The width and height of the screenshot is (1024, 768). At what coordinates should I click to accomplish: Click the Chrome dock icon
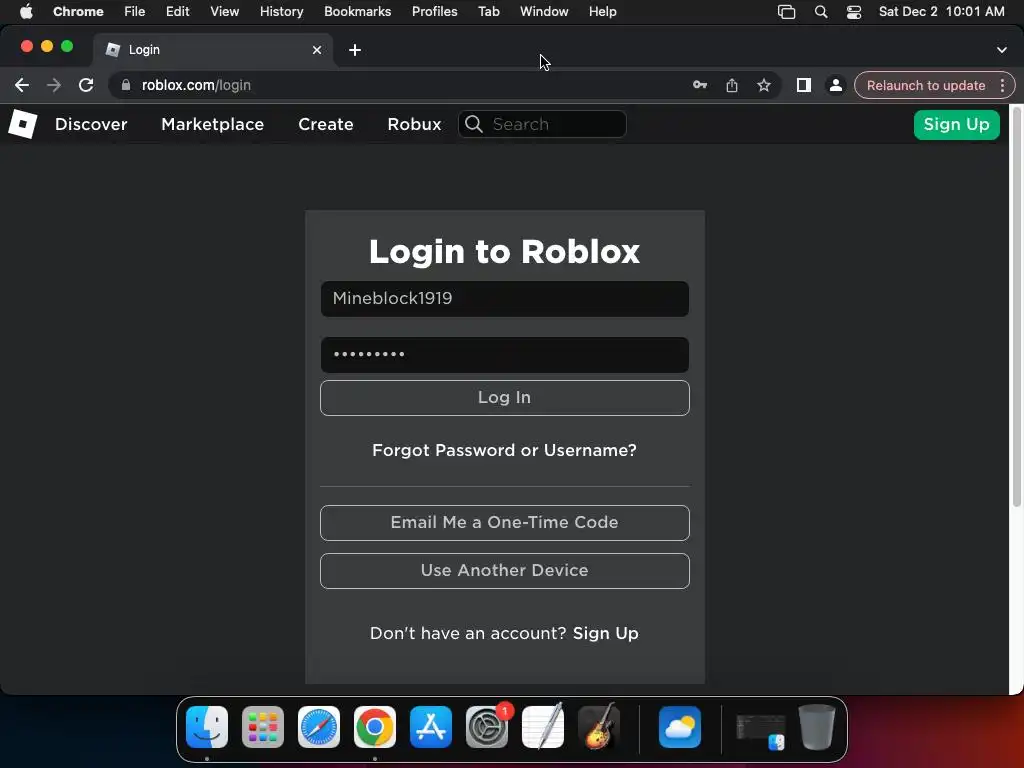click(x=375, y=727)
